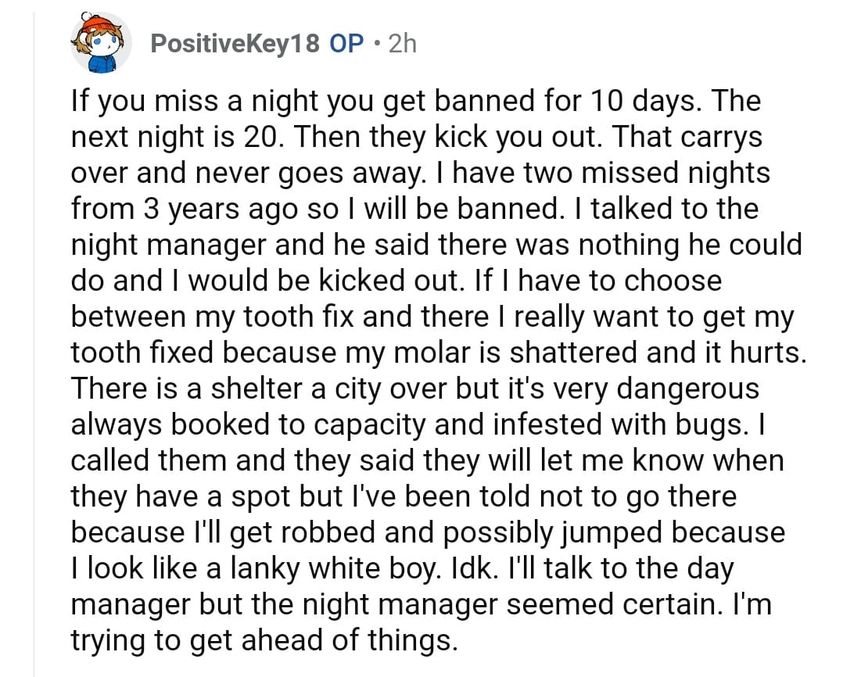
Task: Click the text "infested with bugs"
Action: (x=620, y=425)
